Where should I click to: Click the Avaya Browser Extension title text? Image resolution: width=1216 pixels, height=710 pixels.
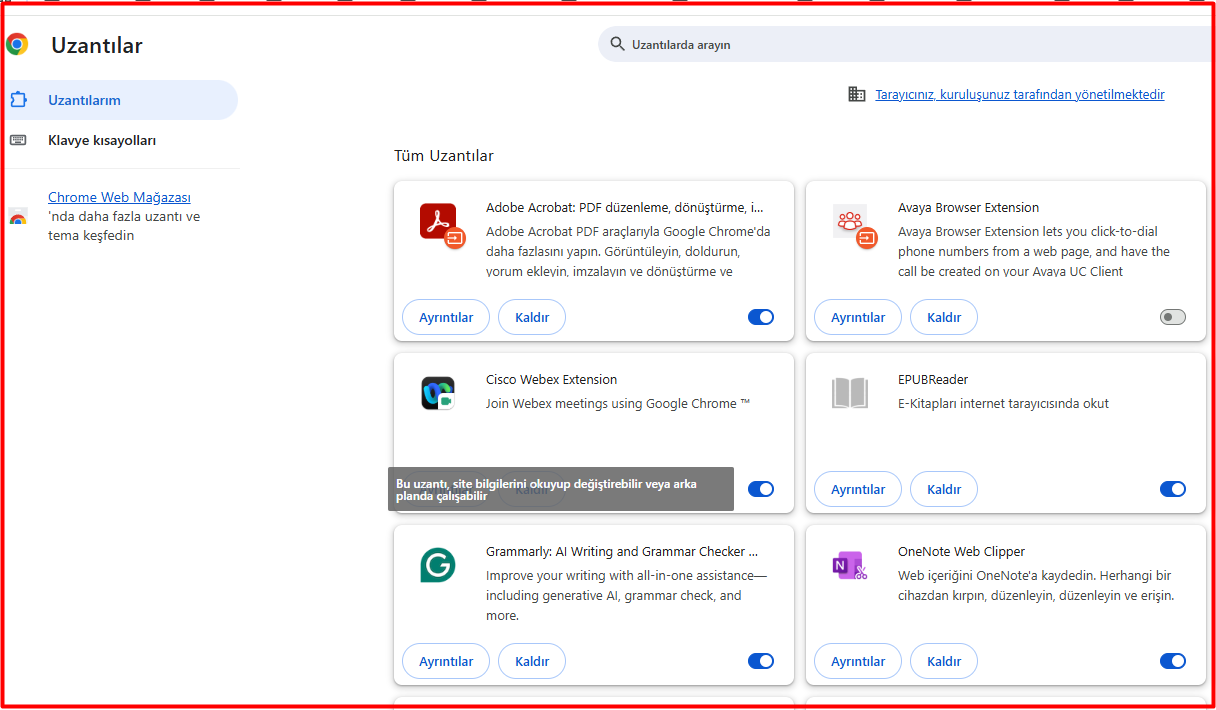[x=969, y=208]
